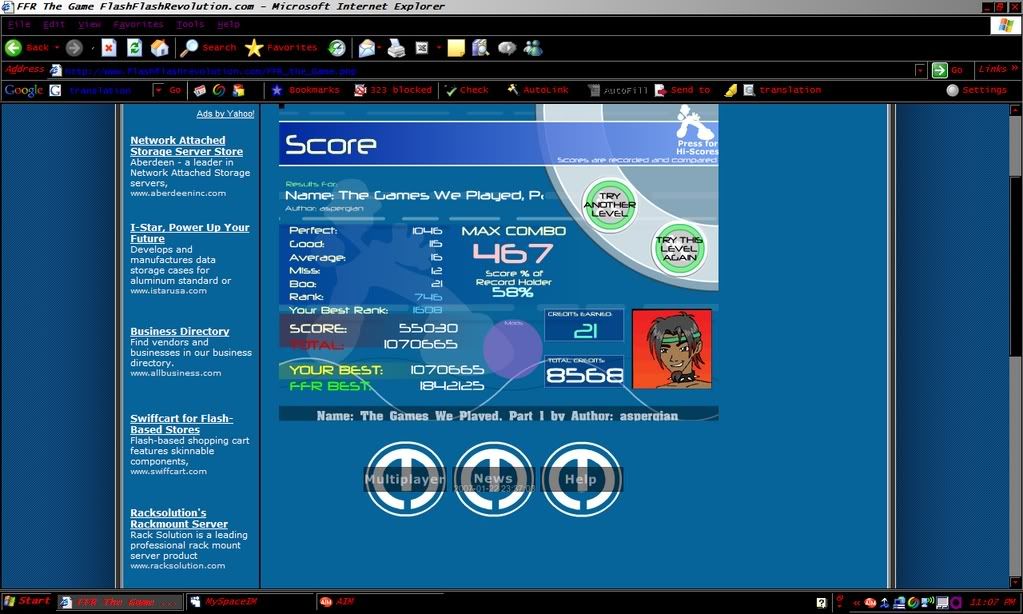
Task: Click the Google toolbar search field
Action: (99, 90)
